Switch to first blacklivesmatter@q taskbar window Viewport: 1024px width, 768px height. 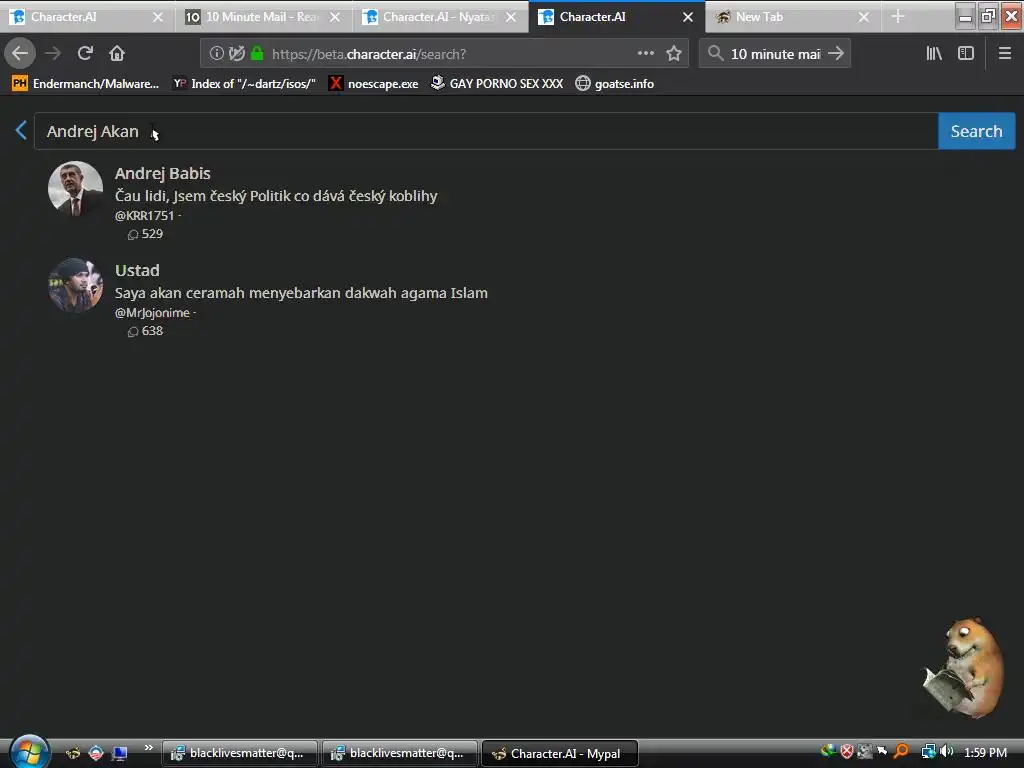click(x=240, y=753)
